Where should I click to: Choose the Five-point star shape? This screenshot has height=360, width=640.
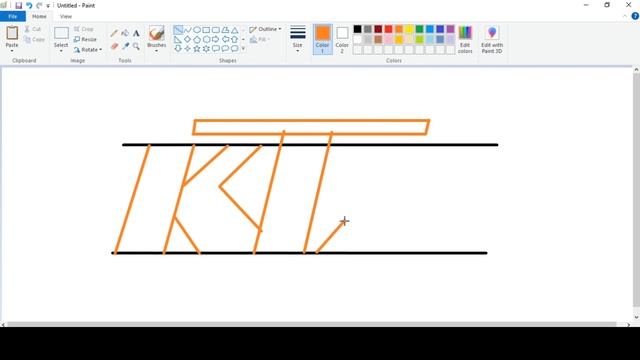197,49
